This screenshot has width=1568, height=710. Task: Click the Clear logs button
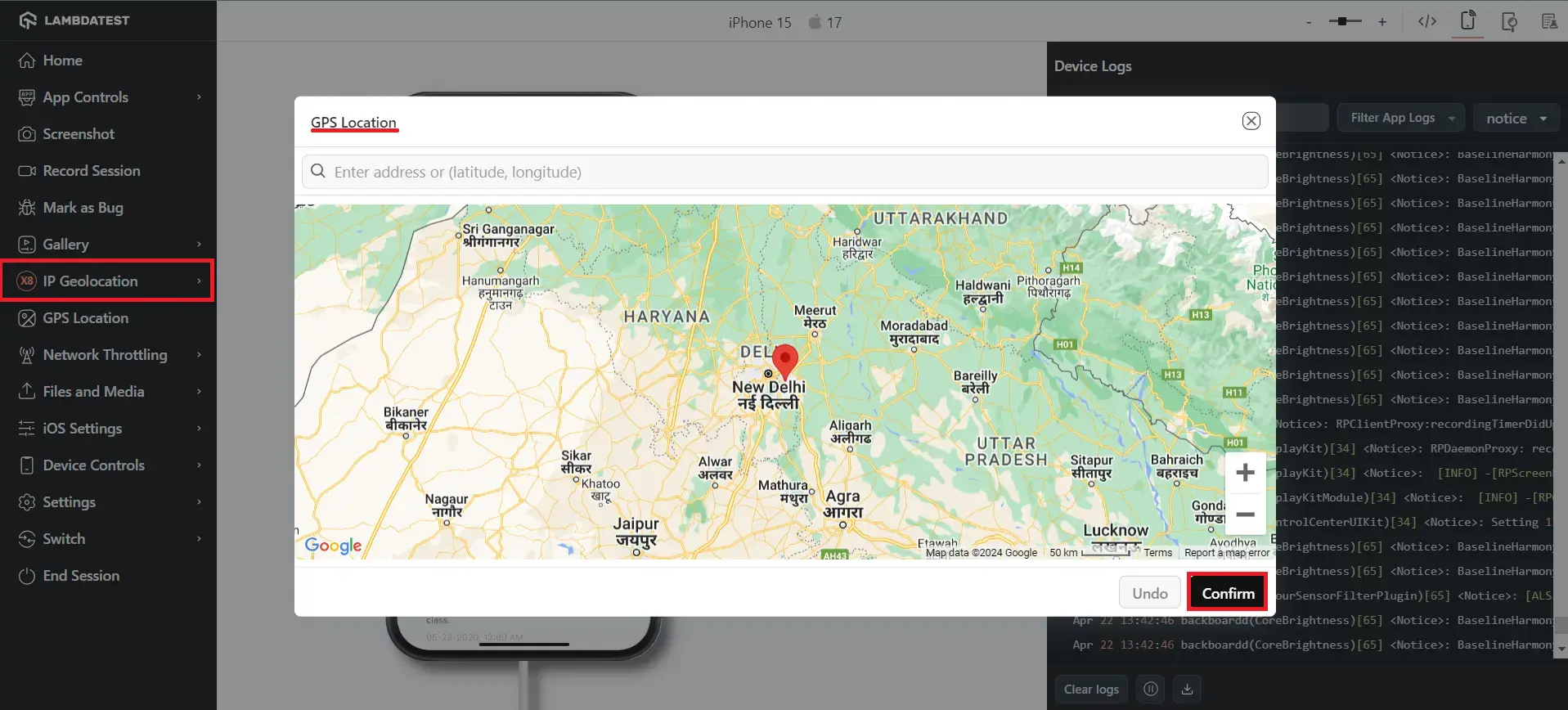coord(1091,689)
